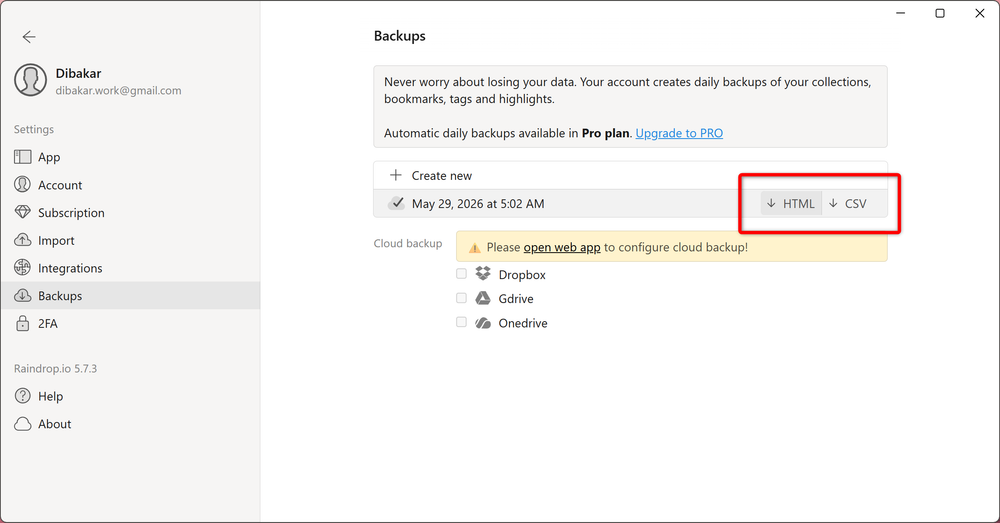Open App settings in sidebar
Viewport: 1000px width, 523px height.
[130, 157]
